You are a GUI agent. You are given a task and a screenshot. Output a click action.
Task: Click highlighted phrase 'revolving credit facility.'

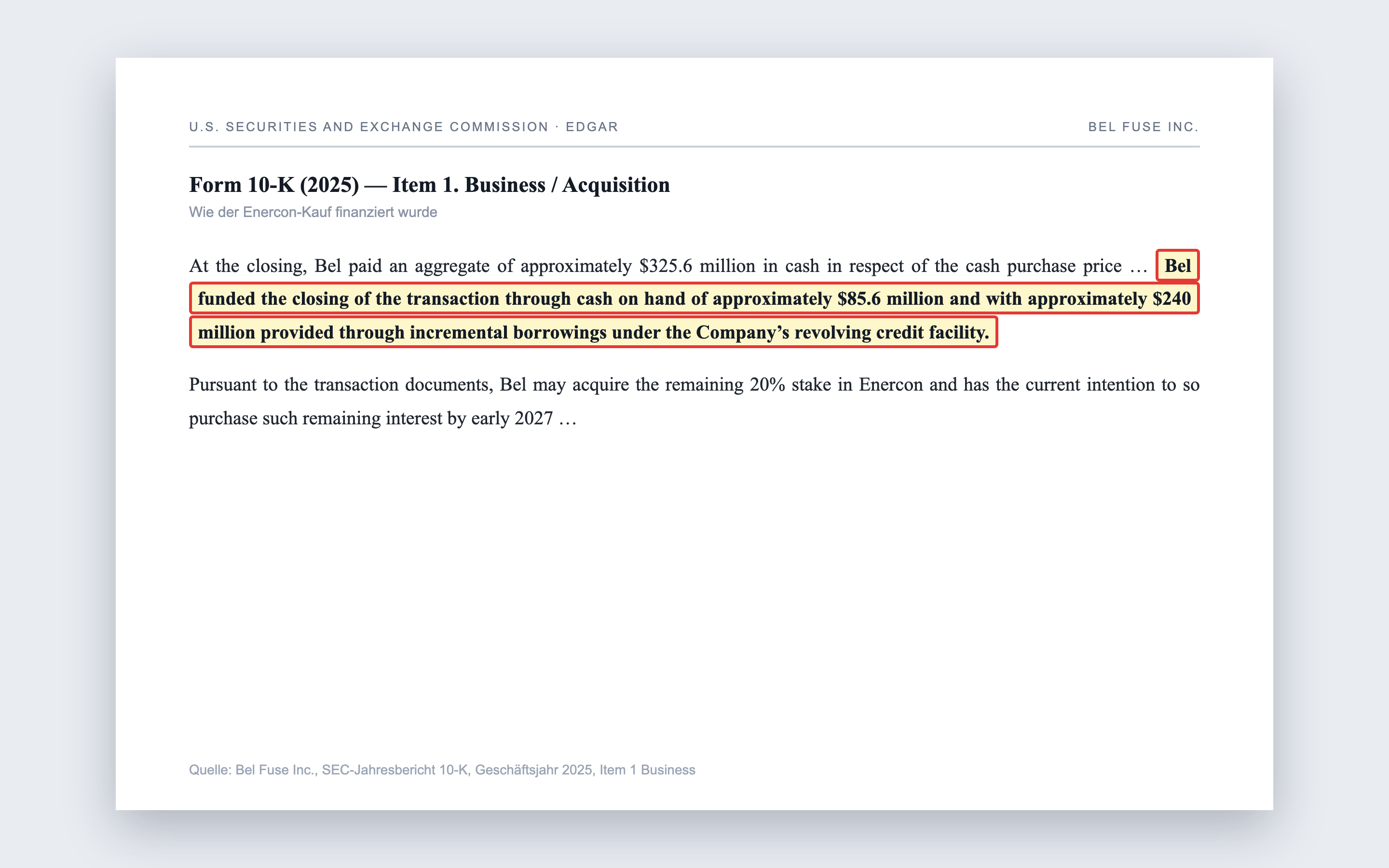(x=892, y=332)
